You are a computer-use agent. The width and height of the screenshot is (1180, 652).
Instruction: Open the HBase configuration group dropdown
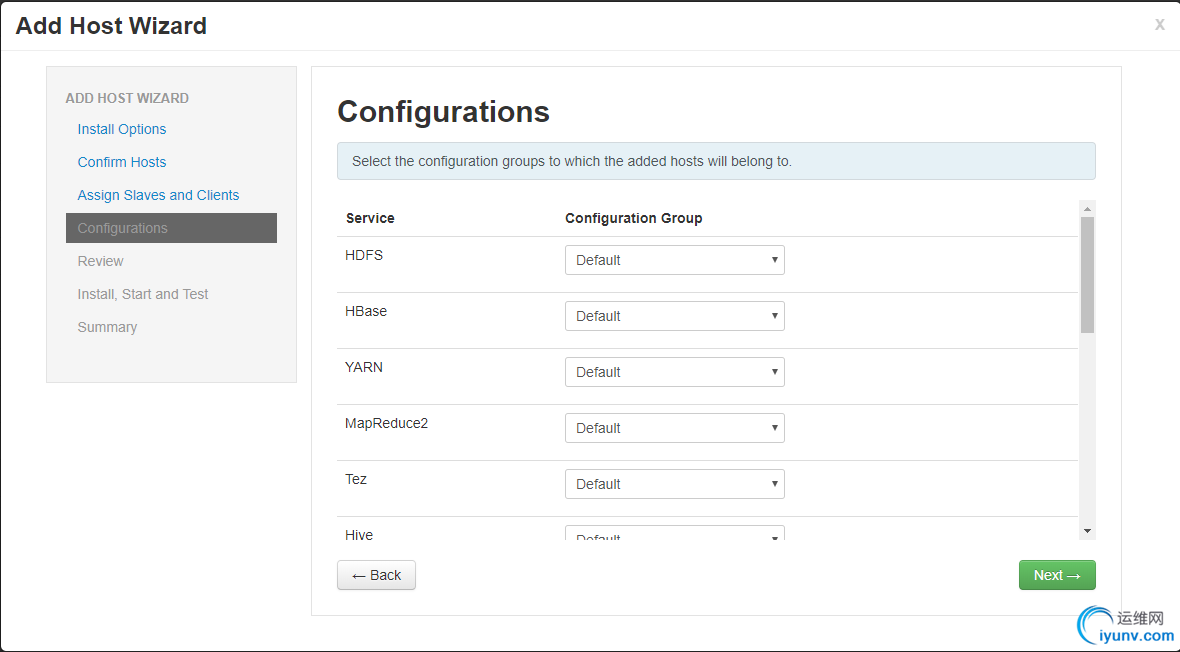674,316
